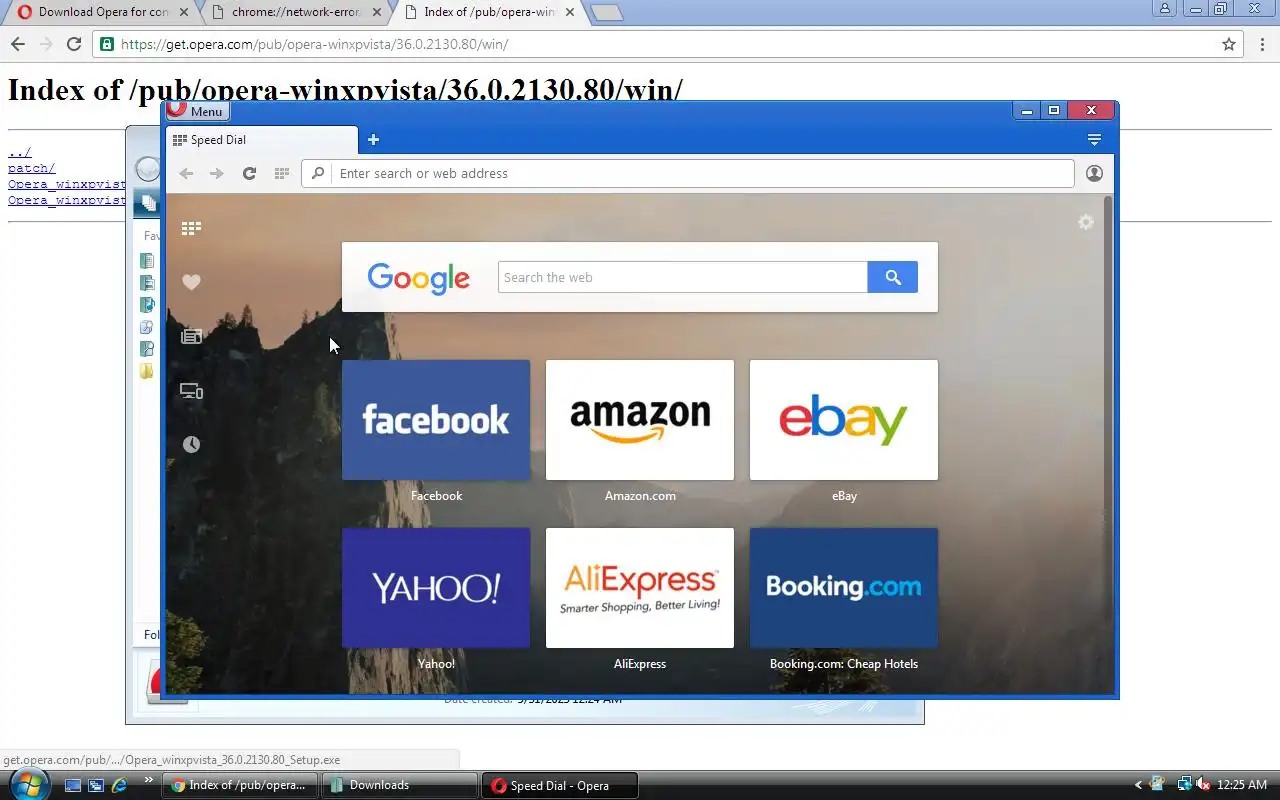
Task: Click the muted volume tray icon
Action: pos(1203,785)
